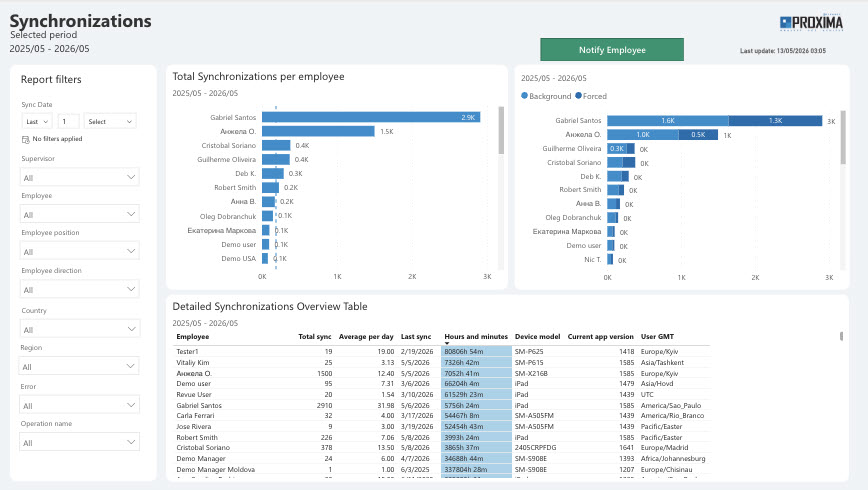The width and height of the screenshot is (868, 490).
Task: Select 'Vitaliy Kim' in the table
Action: pyautogui.click(x=193, y=363)
